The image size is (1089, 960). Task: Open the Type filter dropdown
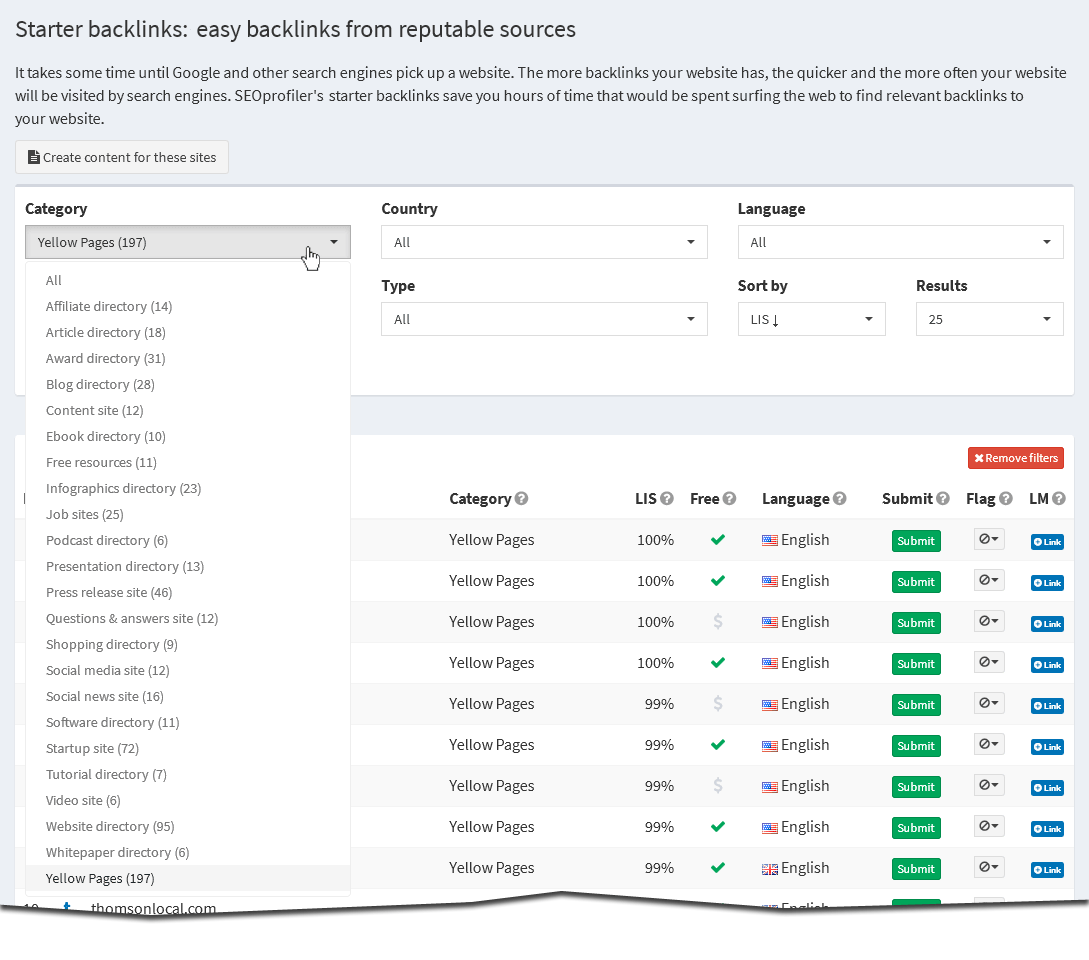(x=544, y=320)
